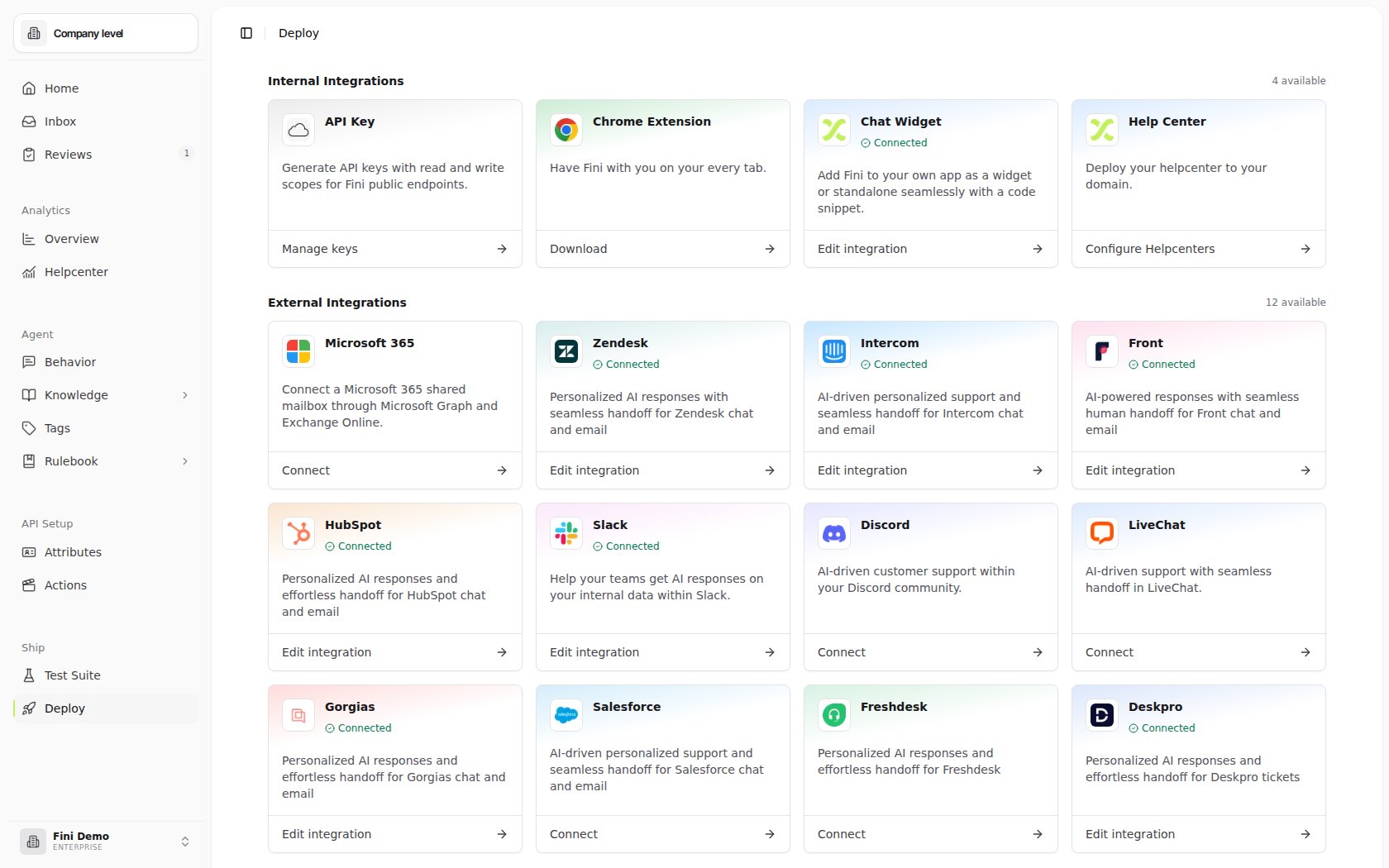Viewport: 1389px width, 868px height.
Task: Open the Fini Demo workspace switcher
Action: click(x=106, y=842)
